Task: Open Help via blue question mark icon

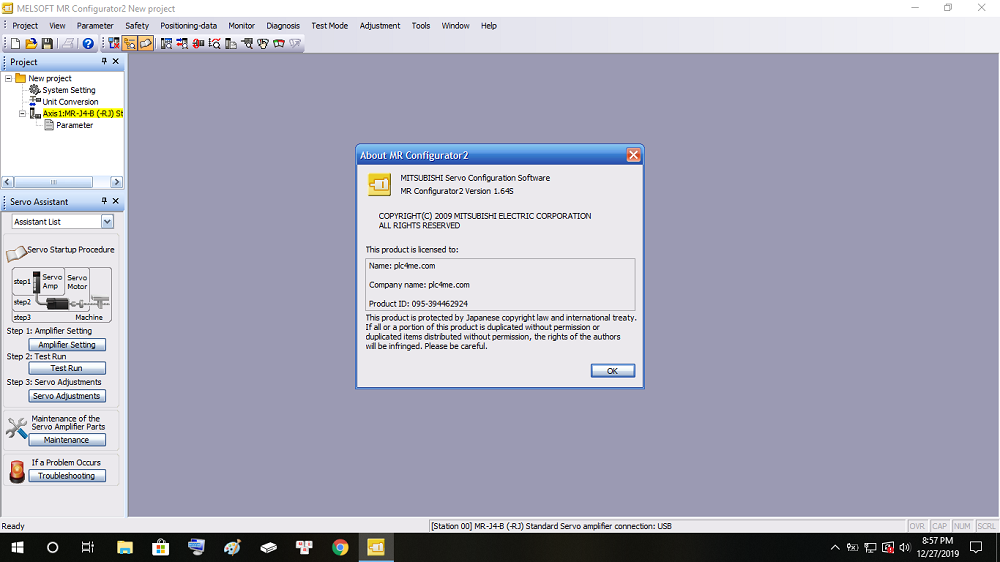Action: [88, 43]
